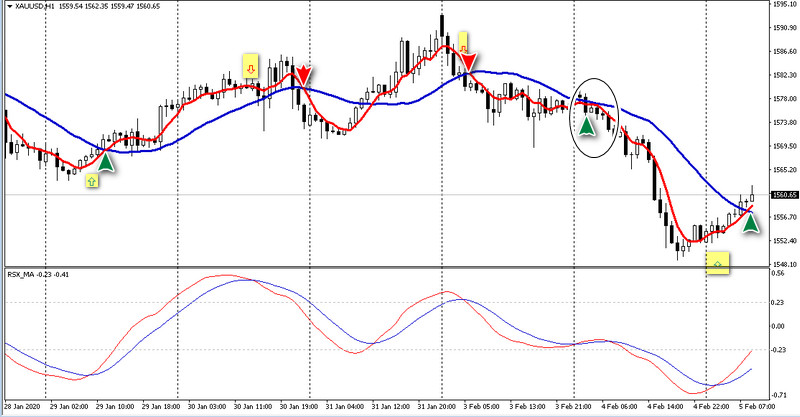
Task: Select the red sell arrow near 30 Jan 19:00
Action: click(x=304, y=75)
